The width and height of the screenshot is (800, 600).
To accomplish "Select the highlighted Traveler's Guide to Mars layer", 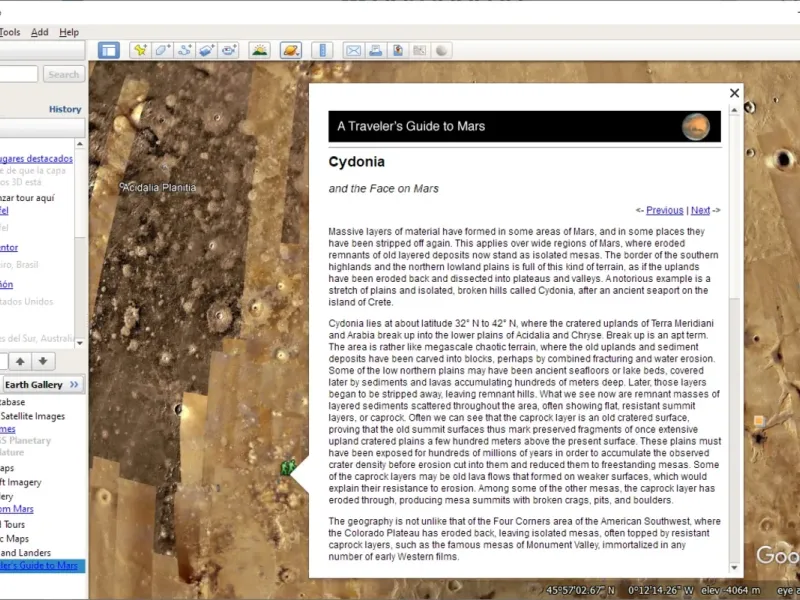I will [x=40, y=565].
